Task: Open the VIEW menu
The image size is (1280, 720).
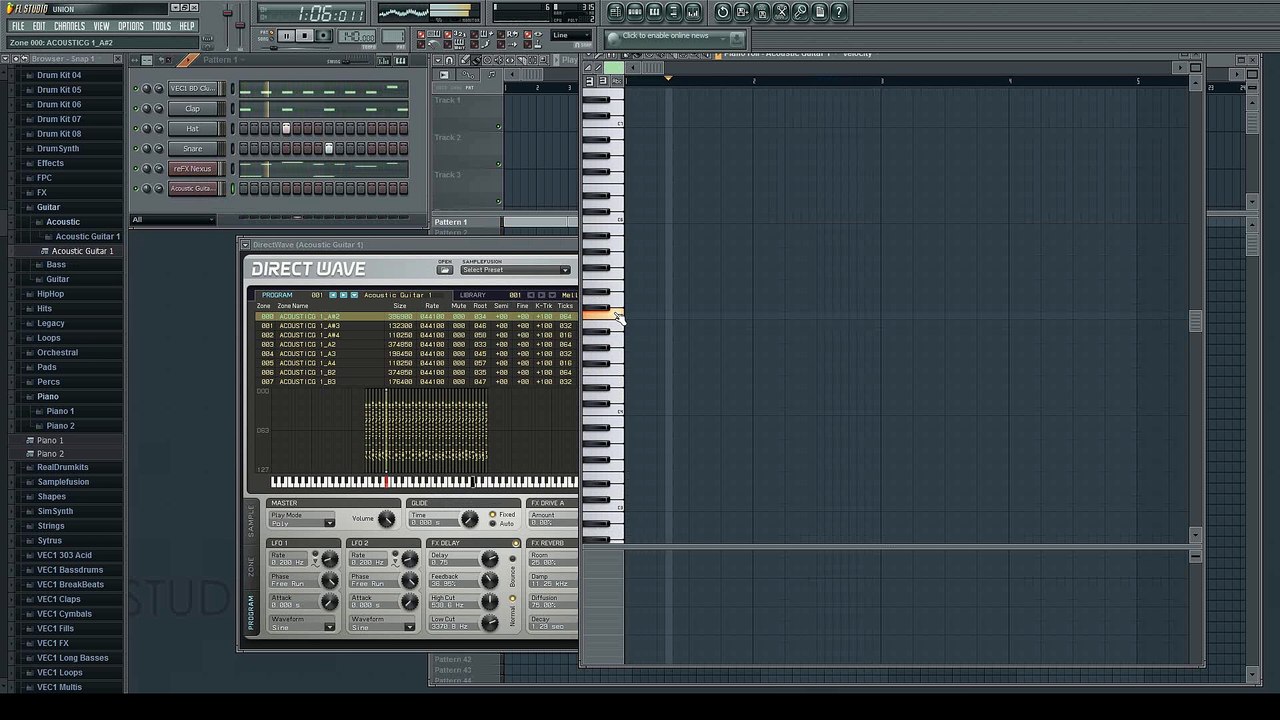Action: (x=102, y=26)
